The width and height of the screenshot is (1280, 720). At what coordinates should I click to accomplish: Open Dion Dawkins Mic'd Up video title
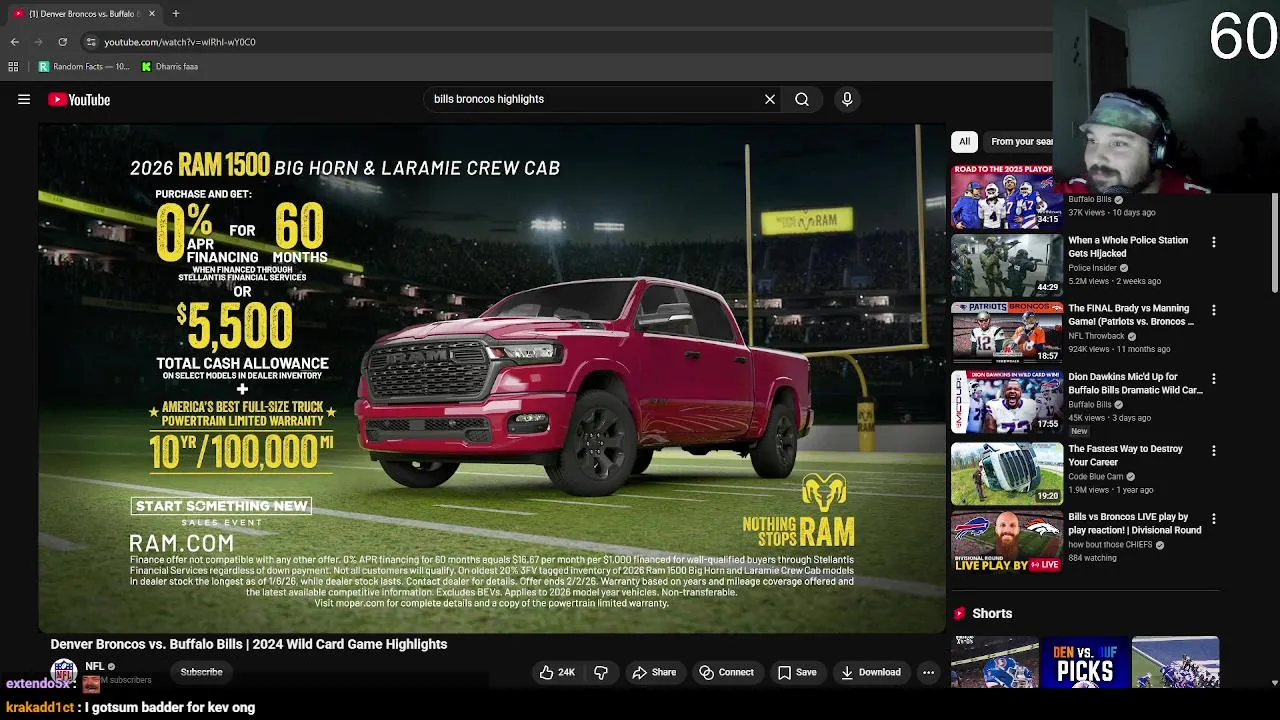point(1135,384)
